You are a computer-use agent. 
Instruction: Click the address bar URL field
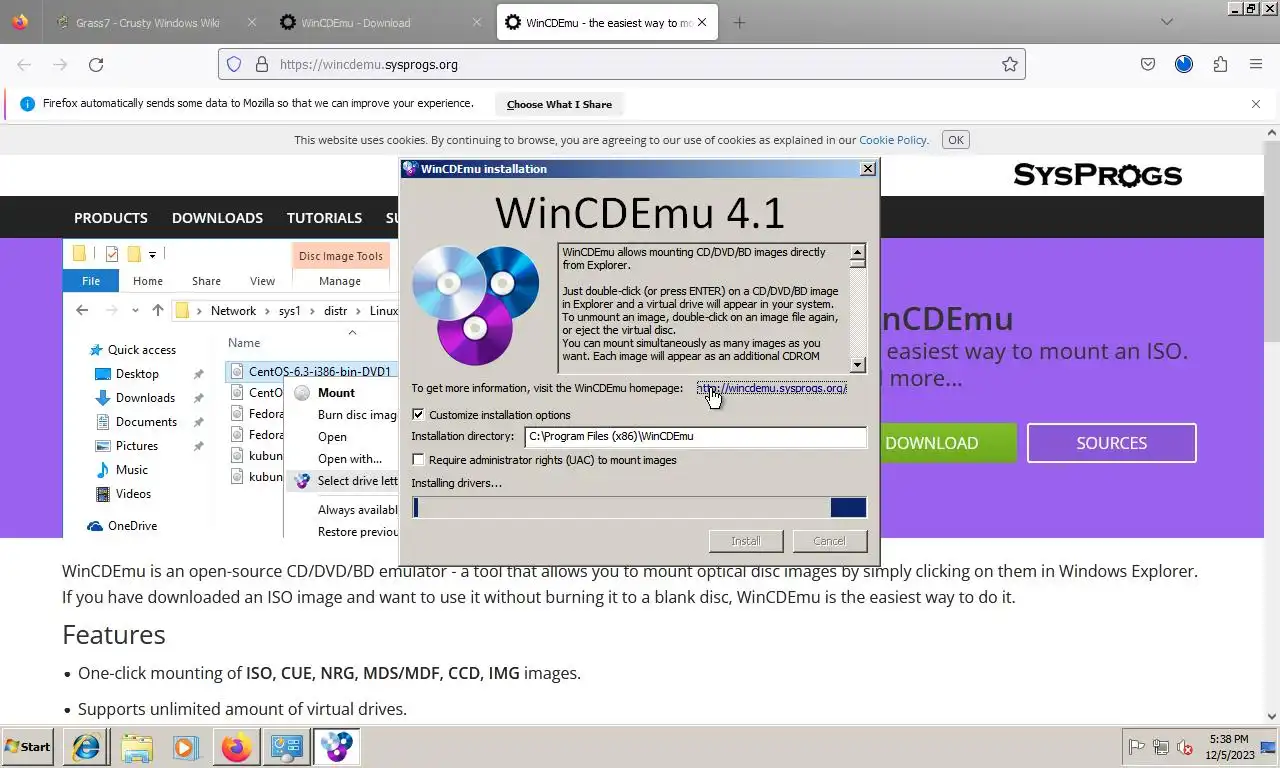click(x=620, y=64)
